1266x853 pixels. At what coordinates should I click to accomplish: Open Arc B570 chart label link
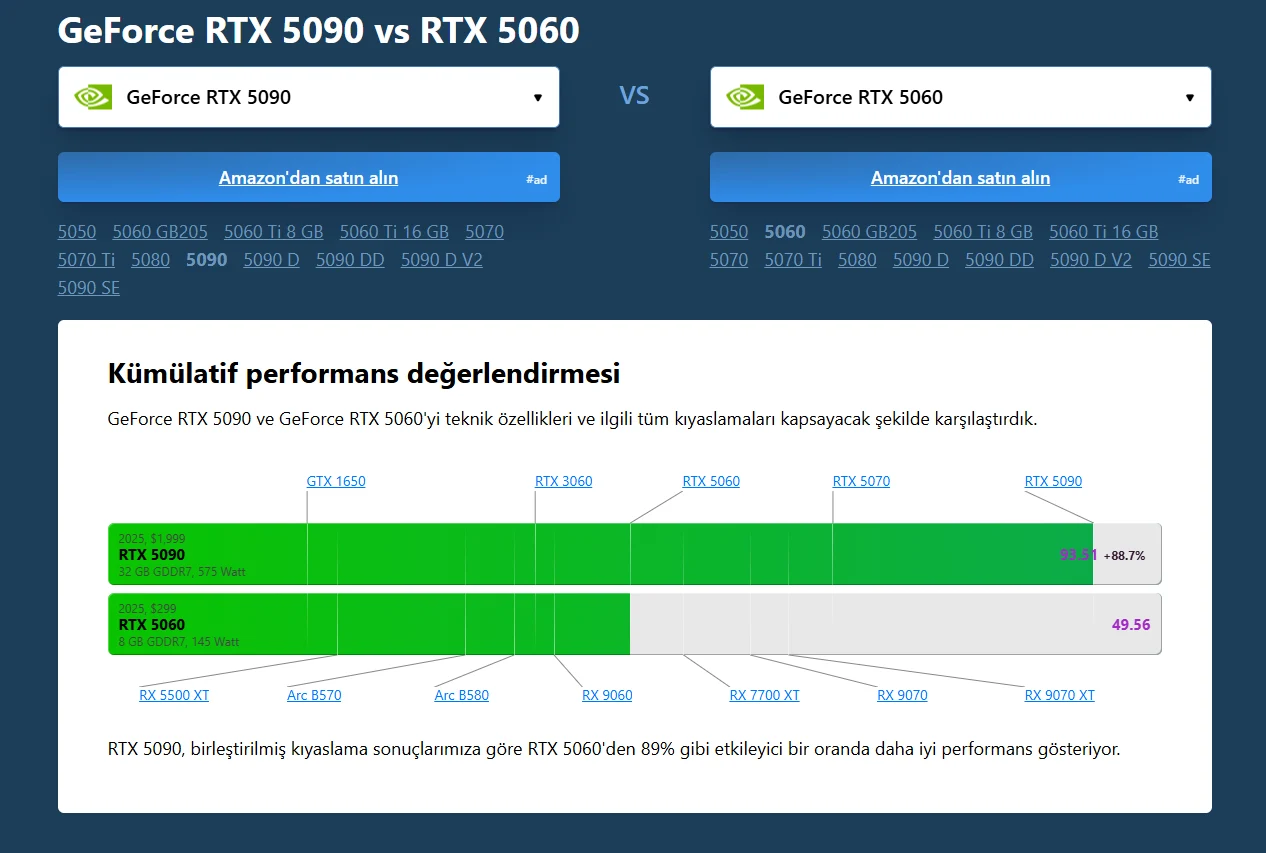click(314, 696)
